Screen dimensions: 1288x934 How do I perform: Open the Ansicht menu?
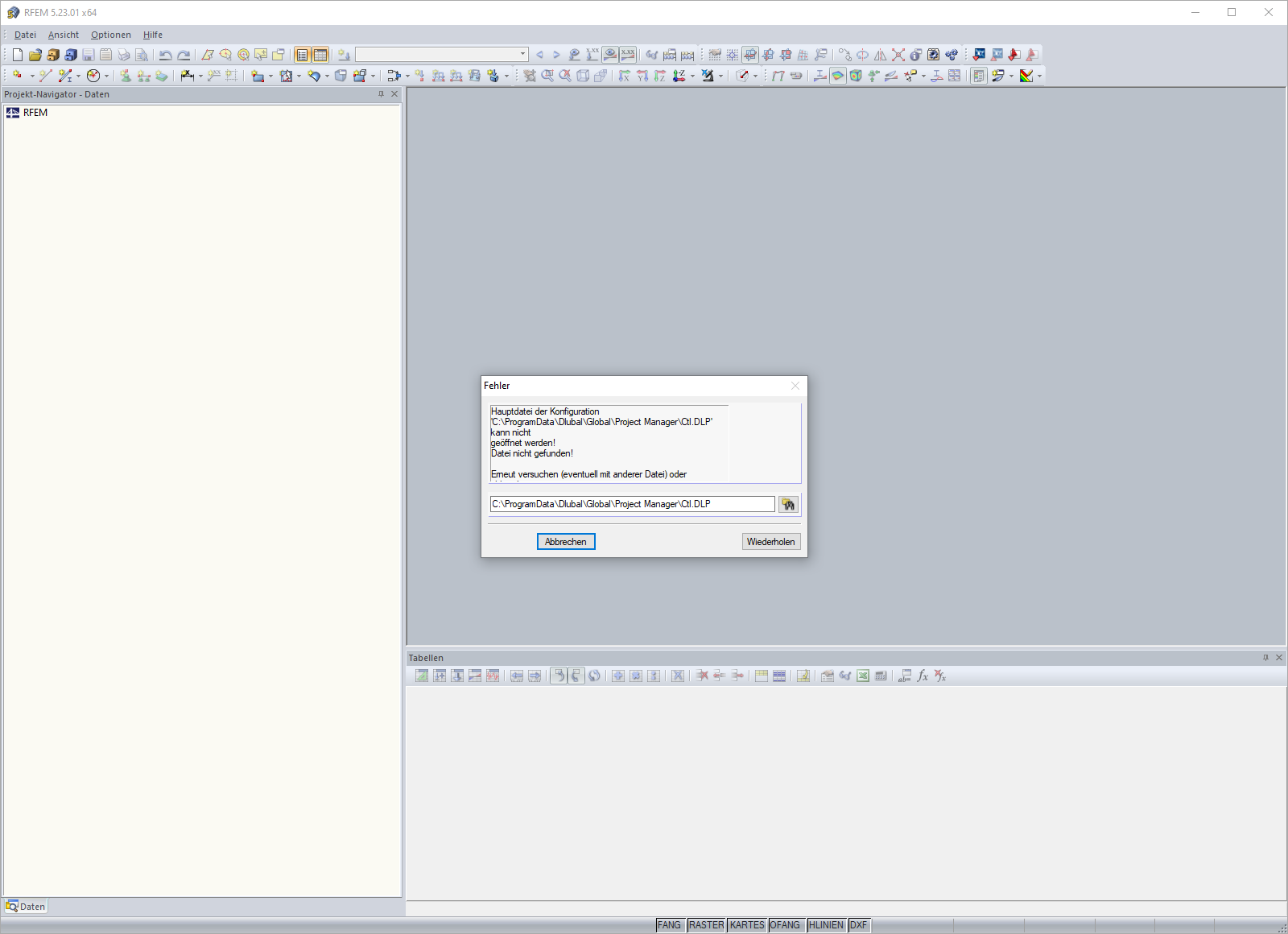[x=63, y=35]
